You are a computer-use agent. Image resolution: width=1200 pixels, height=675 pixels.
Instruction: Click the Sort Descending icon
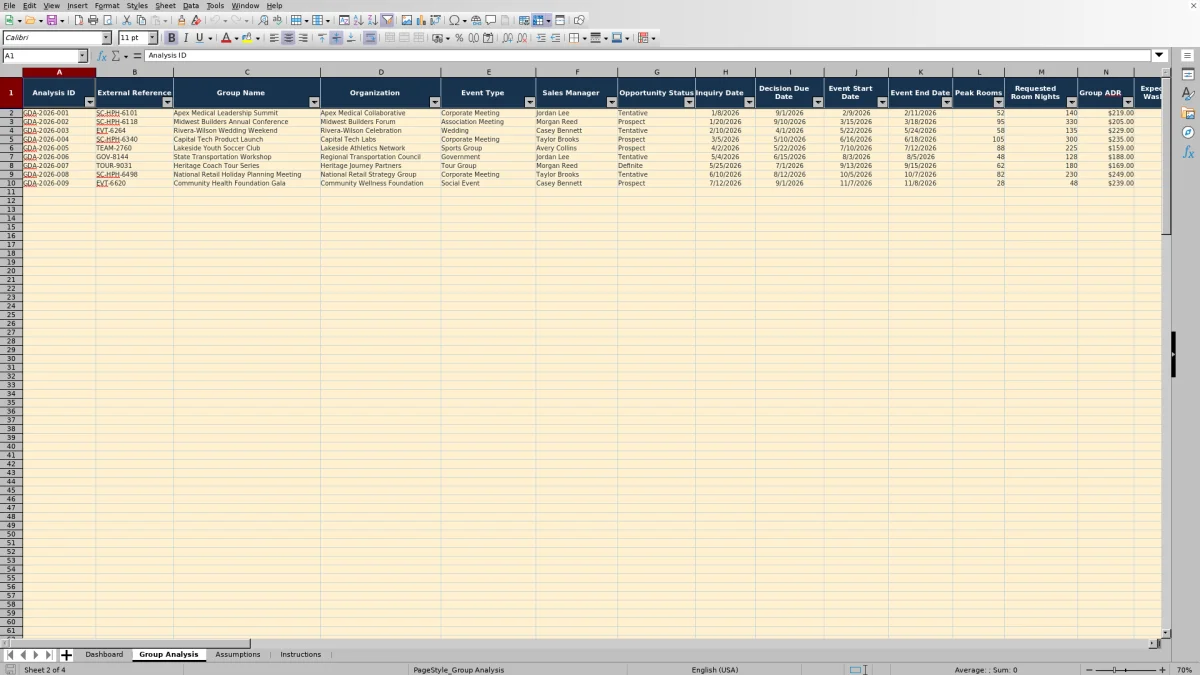pos(372,20)
